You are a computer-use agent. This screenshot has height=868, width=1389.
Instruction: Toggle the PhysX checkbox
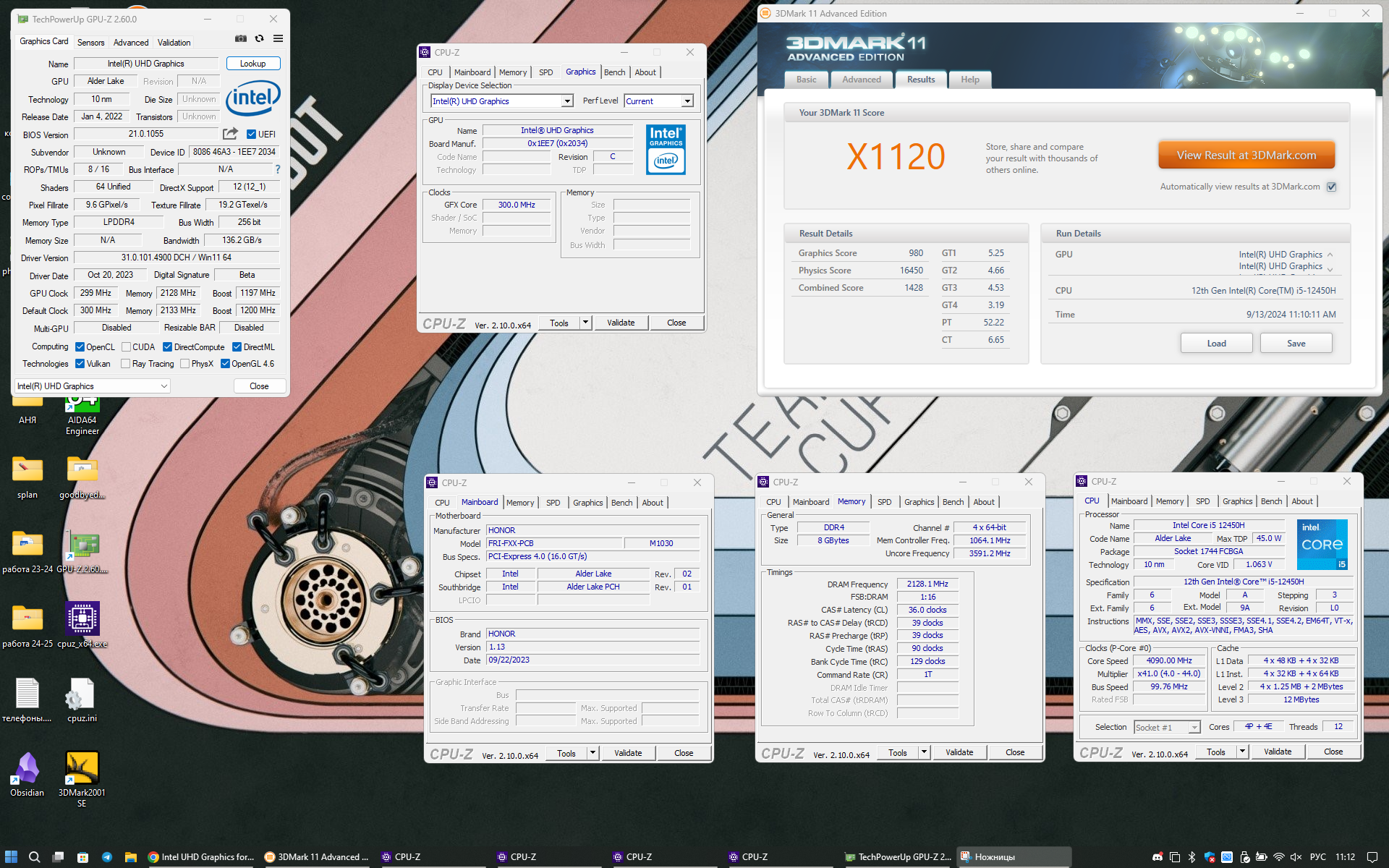pyautogui.click(x=184, y=364)
